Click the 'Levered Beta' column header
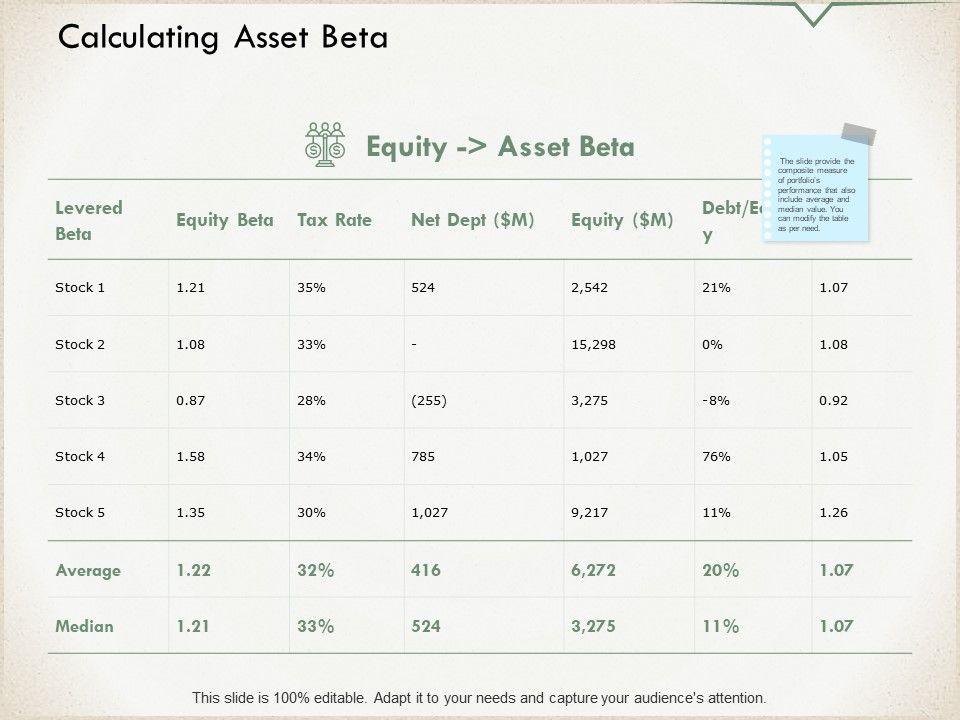This screenshot has width=960, height=720. pos(89,220)
